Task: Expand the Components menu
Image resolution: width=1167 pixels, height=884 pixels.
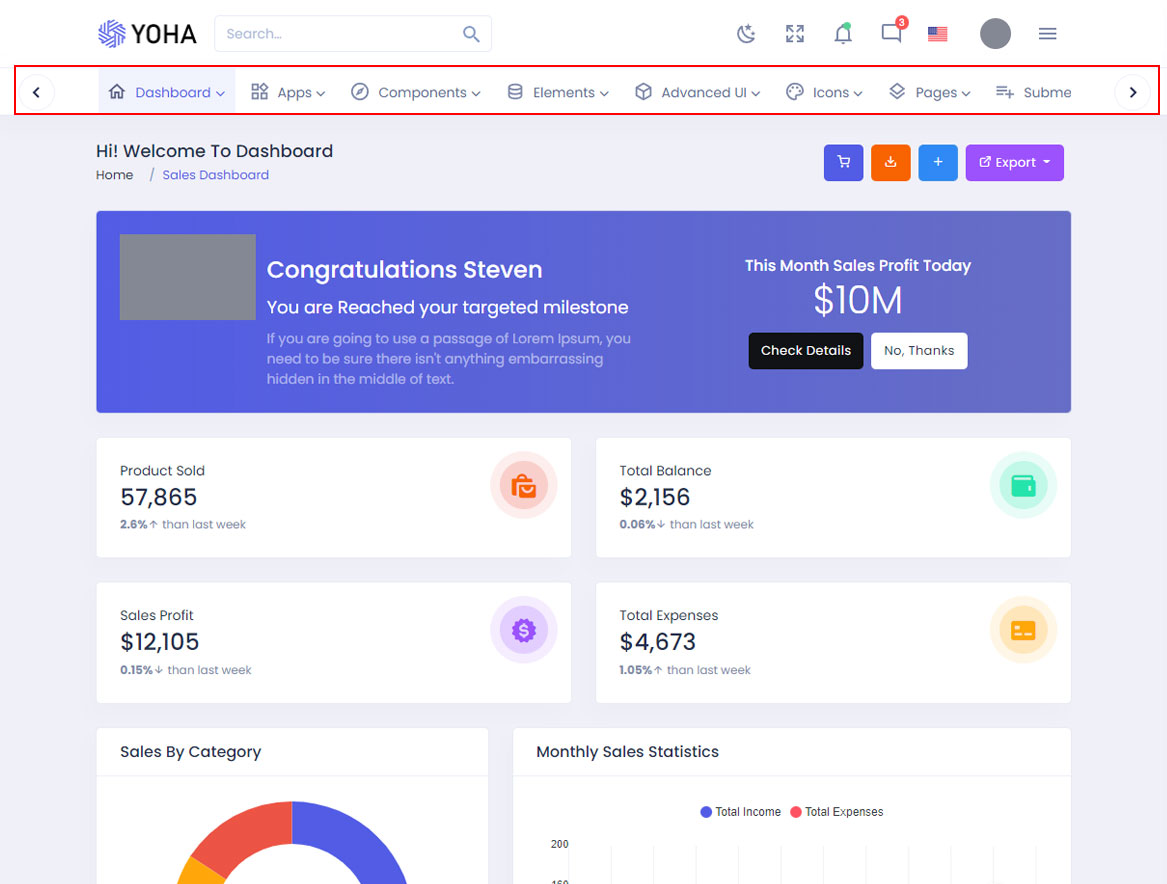Action: coord(415,92)
